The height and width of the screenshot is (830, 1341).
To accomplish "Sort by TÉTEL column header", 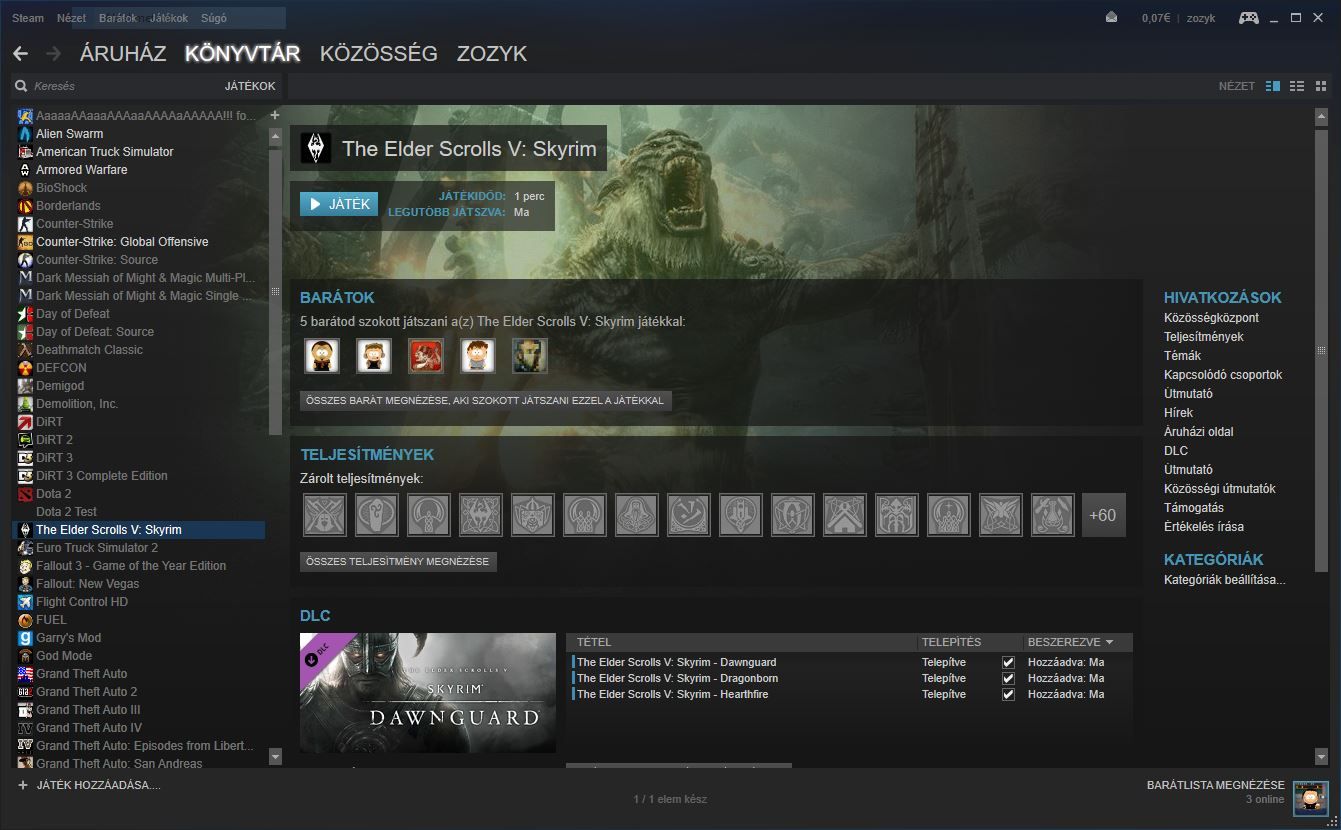I will coord(742,642).
